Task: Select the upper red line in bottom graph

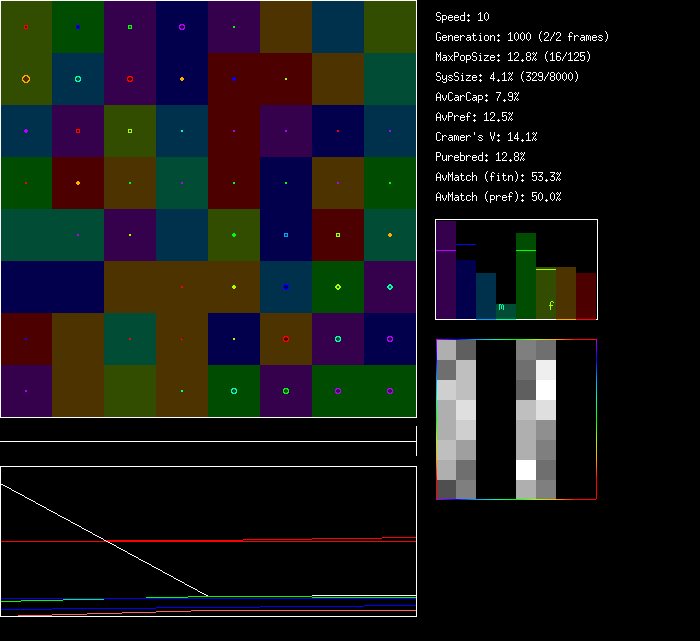Action: 175,541
